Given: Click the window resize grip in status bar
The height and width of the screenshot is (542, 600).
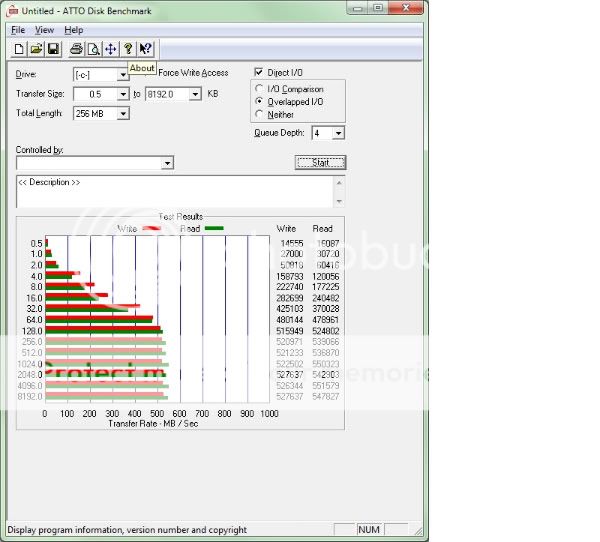Looking at the screenshot, I should click(x=418, y=531).
